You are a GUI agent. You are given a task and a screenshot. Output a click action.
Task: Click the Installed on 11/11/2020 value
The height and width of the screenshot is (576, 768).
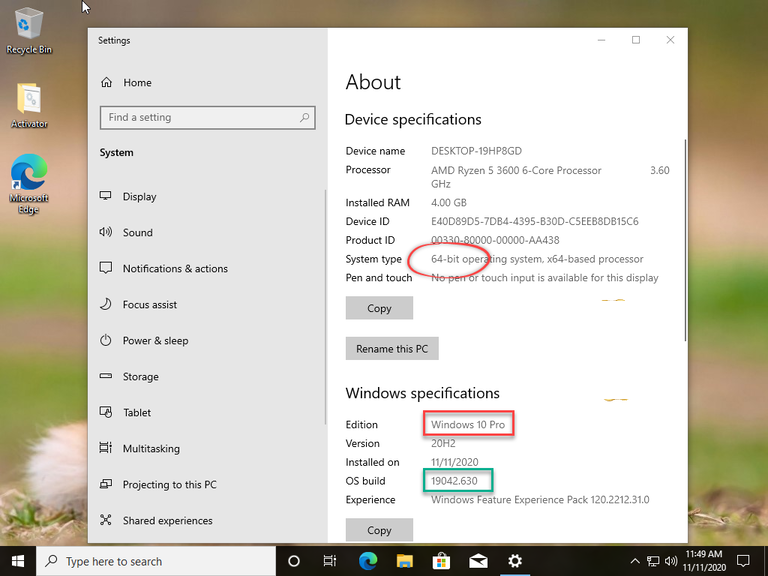[x=455, y=462]
